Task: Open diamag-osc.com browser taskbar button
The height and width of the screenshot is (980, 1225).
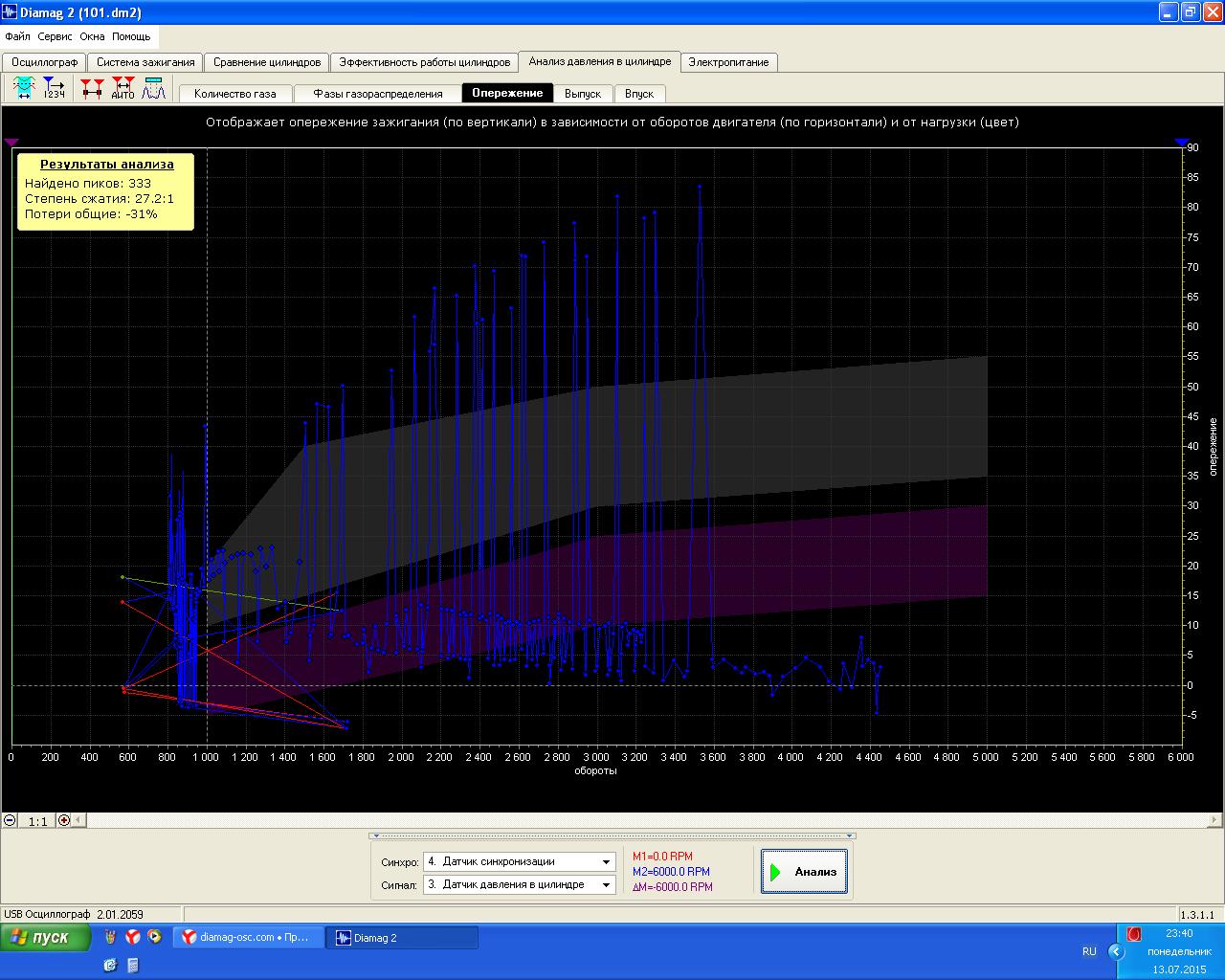Action: [x=247, y=938]
